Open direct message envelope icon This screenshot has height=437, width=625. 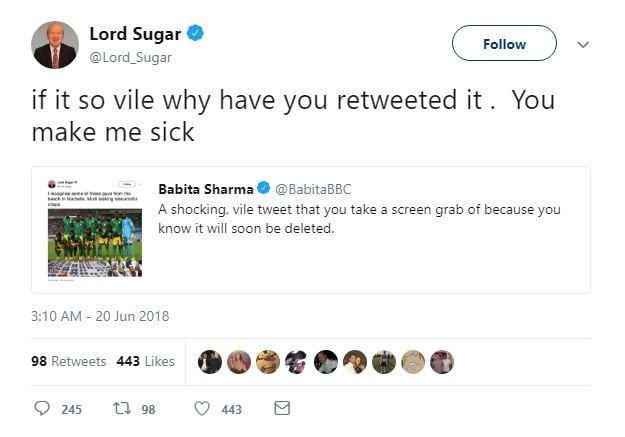282,408
